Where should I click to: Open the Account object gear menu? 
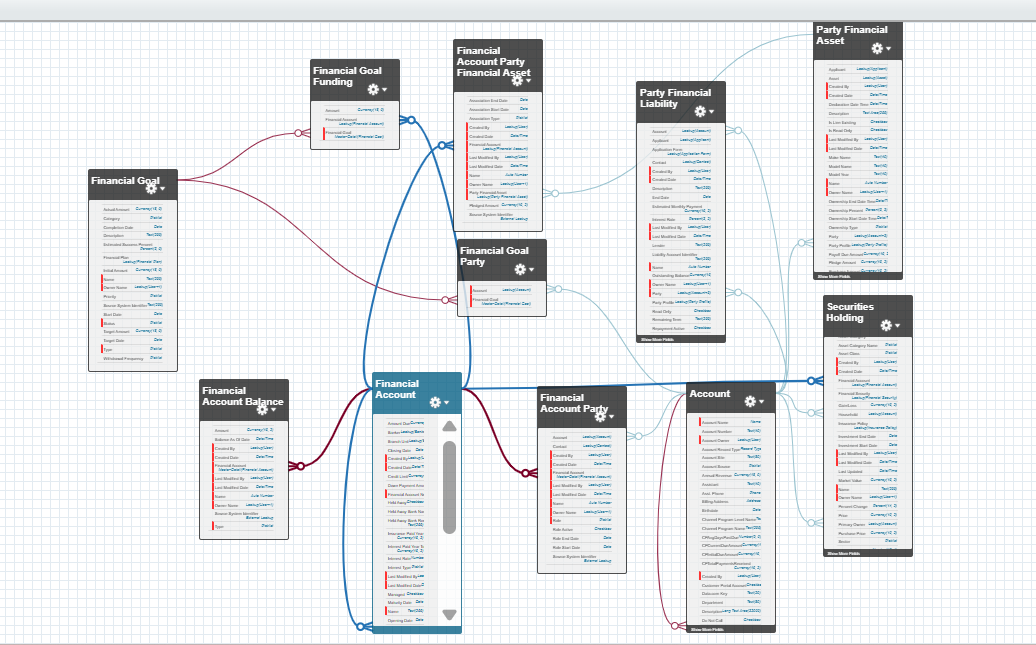pyautogui.click(x=754, y=401)
